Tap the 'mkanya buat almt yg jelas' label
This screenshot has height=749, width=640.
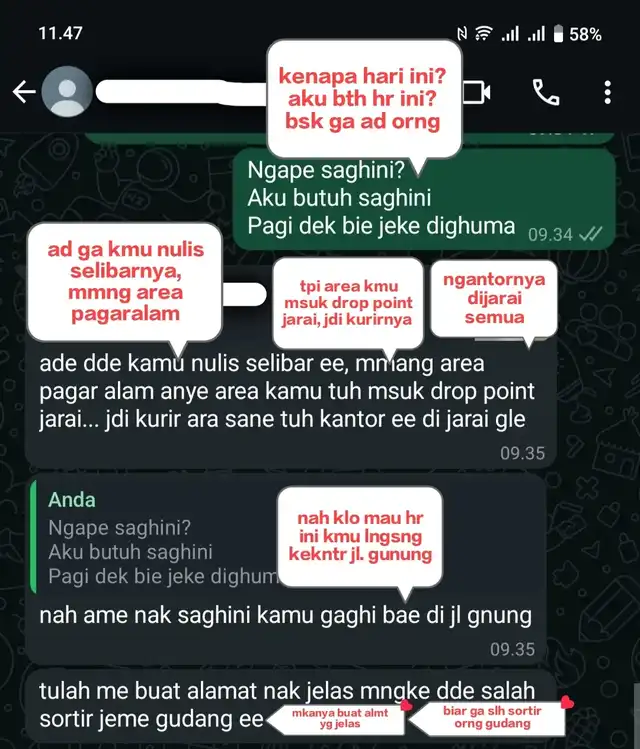click(x=339, y=718)
